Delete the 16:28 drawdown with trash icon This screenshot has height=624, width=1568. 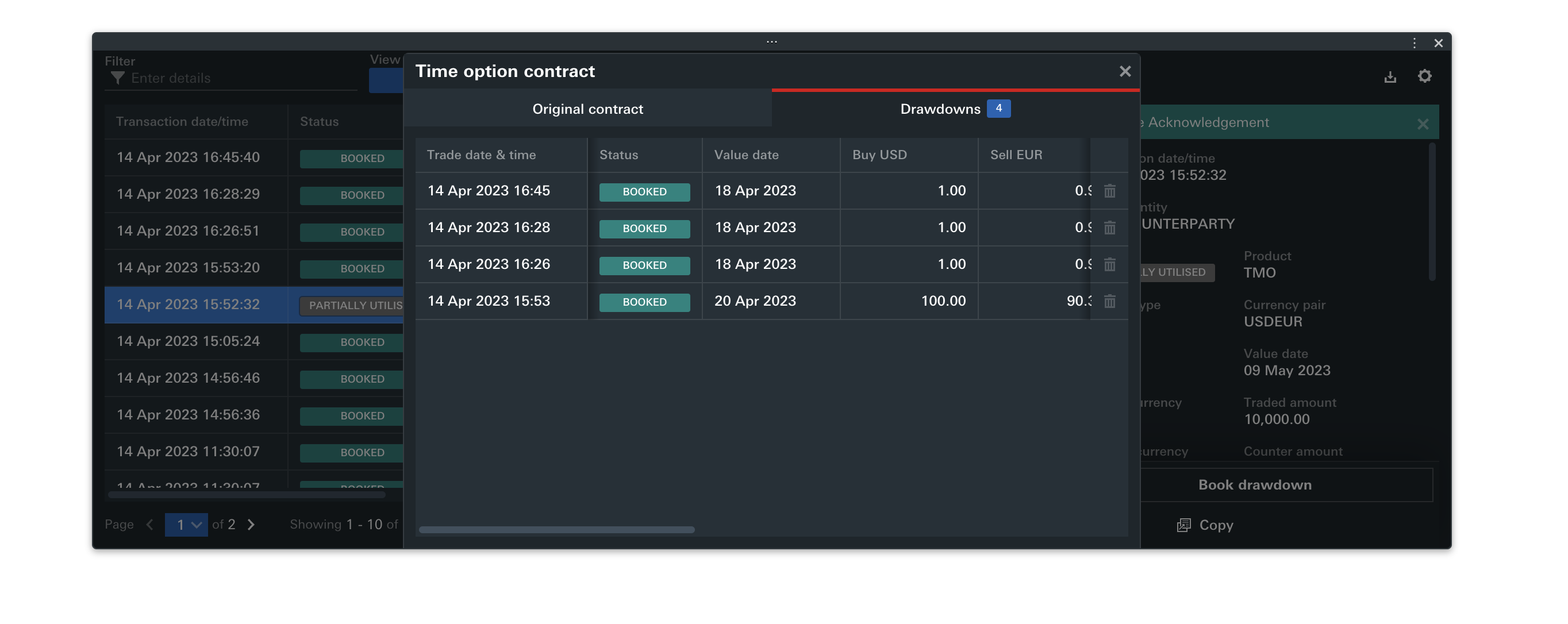[1109, 228]
